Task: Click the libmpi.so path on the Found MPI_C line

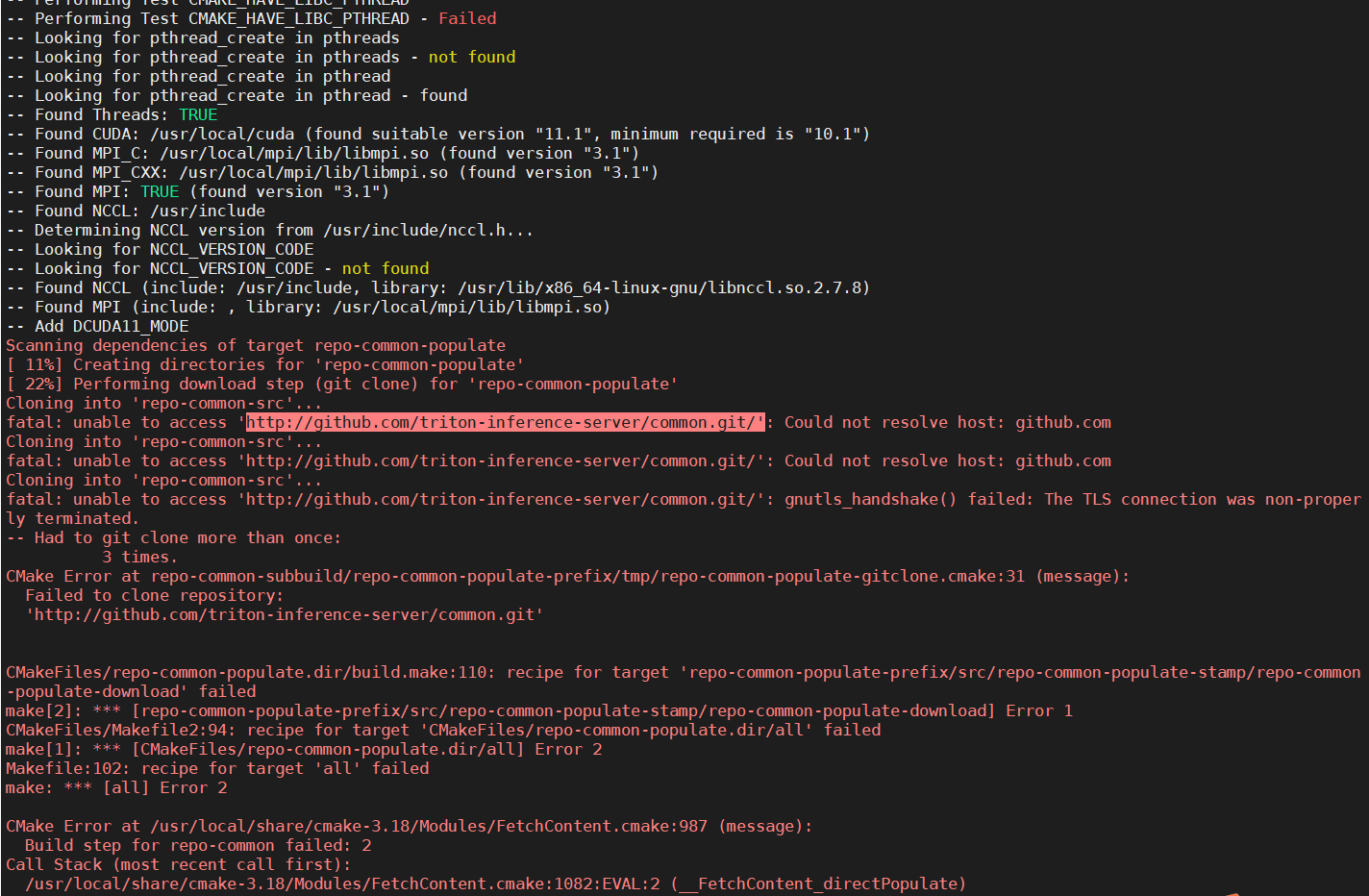Action: (294, 153)
